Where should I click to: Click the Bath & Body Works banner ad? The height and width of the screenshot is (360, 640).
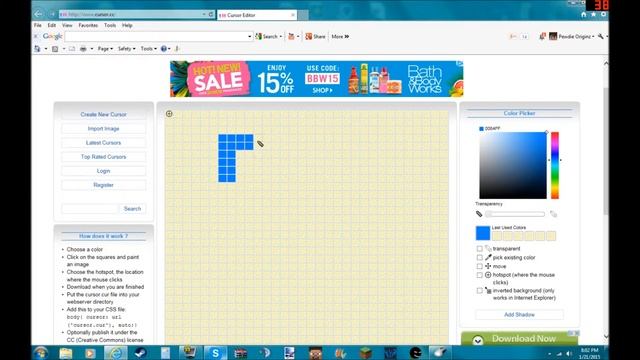click(x=317, y=79)
